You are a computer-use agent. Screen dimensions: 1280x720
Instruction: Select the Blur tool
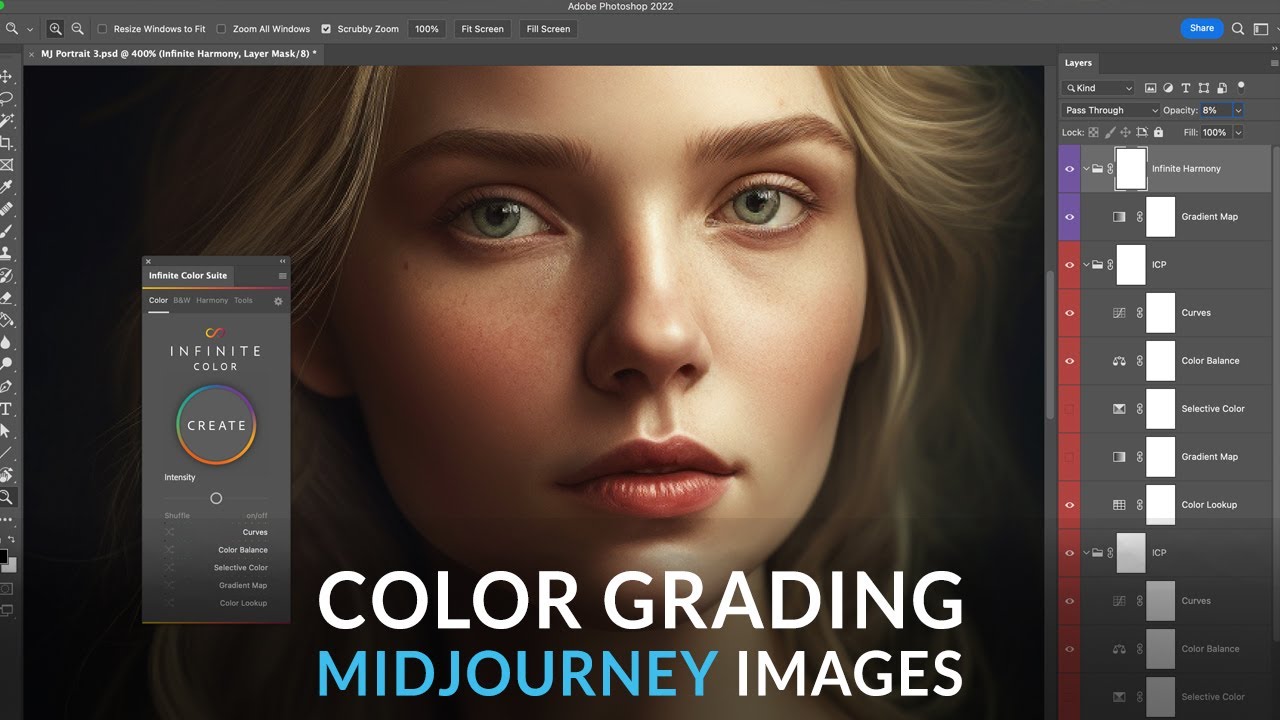coord(6,342)
